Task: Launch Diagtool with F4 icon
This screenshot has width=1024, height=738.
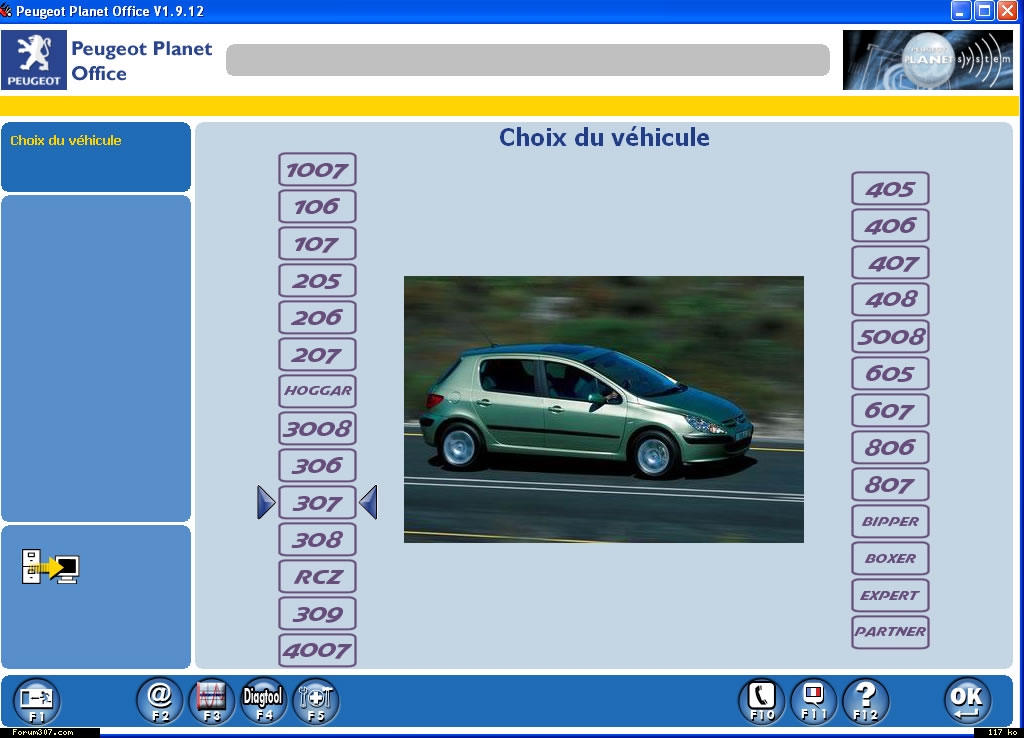Action: pos(263,701)
